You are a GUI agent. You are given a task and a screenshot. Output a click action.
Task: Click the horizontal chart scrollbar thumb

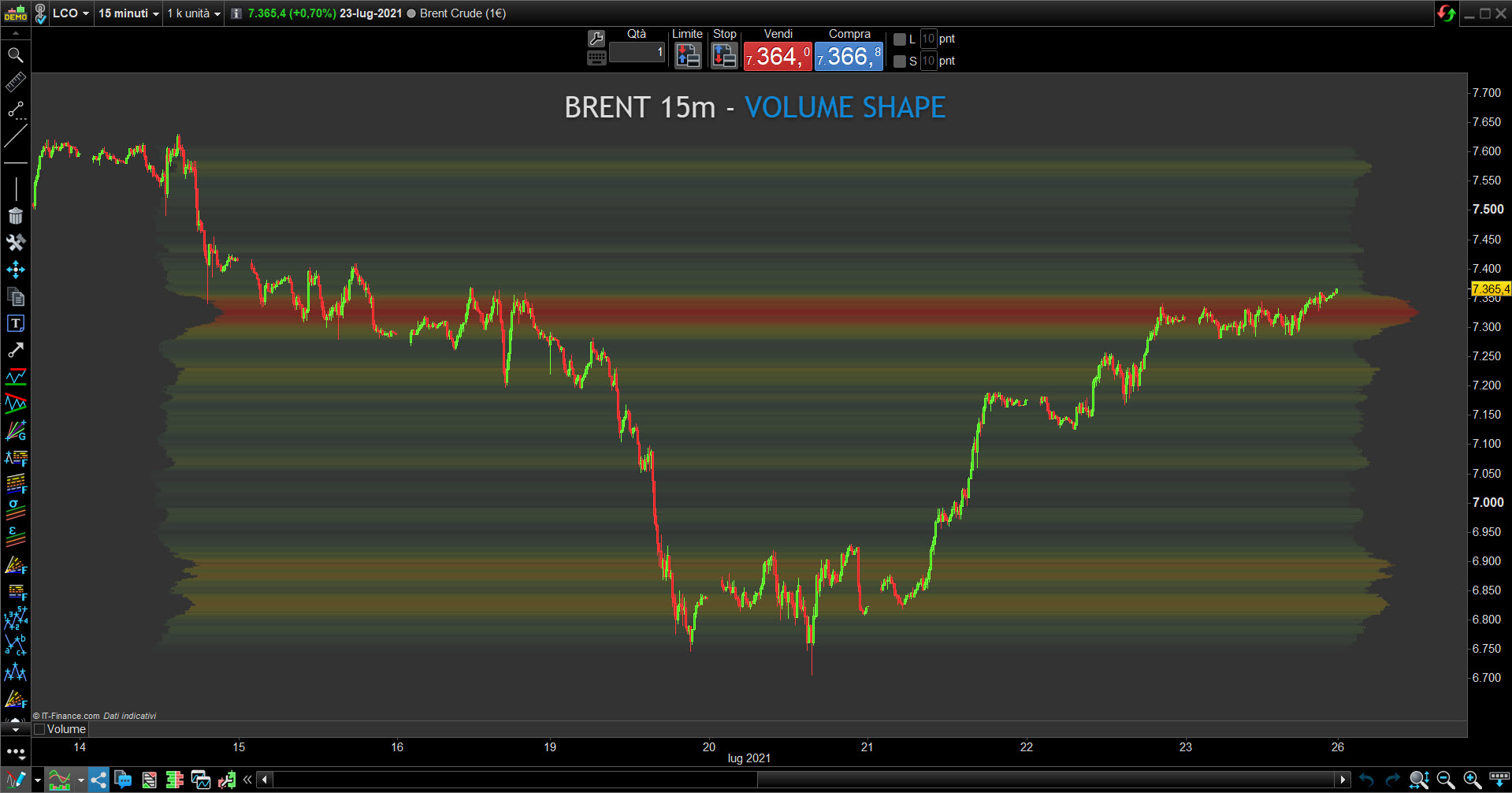(x=1046, y=780)
